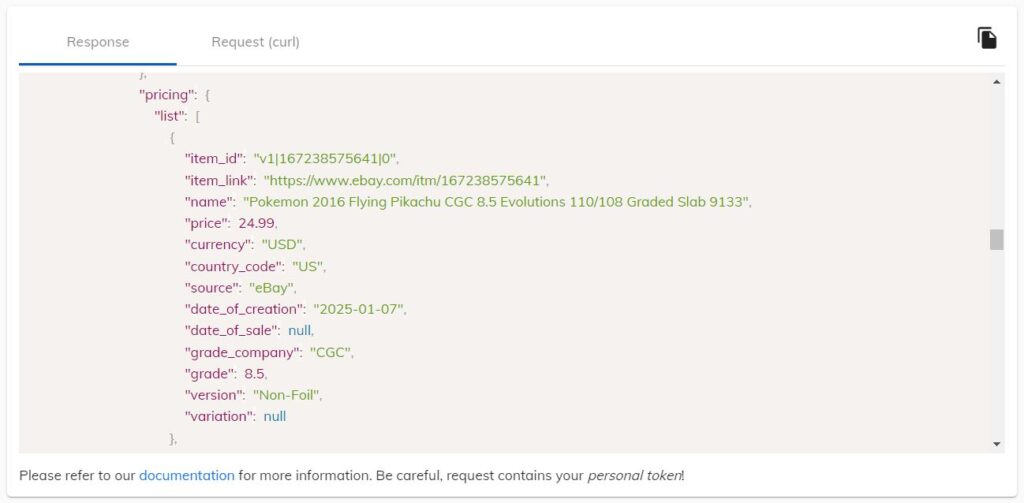Switch to the Response tab
Viewport: 1024px width, 503px height.
click(x=98, y=42)
